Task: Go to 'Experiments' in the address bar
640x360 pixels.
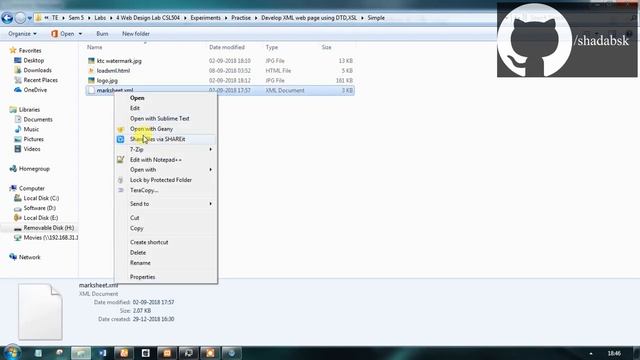Action: coord(205,18)
